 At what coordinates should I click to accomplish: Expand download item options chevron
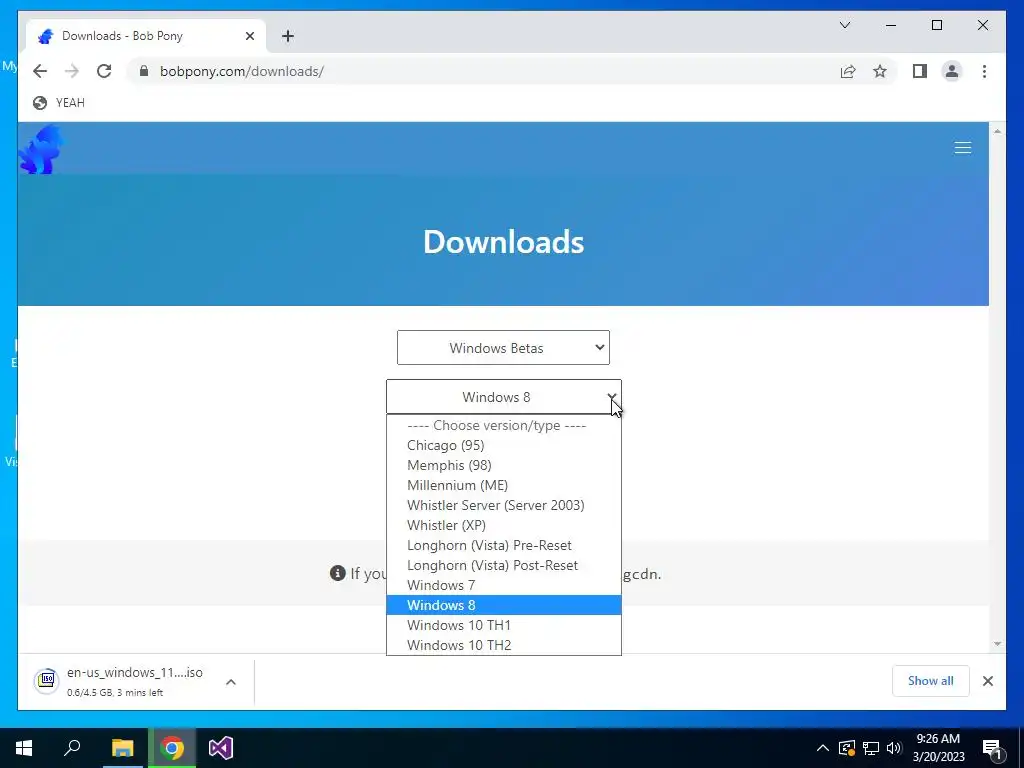[231, 682]
